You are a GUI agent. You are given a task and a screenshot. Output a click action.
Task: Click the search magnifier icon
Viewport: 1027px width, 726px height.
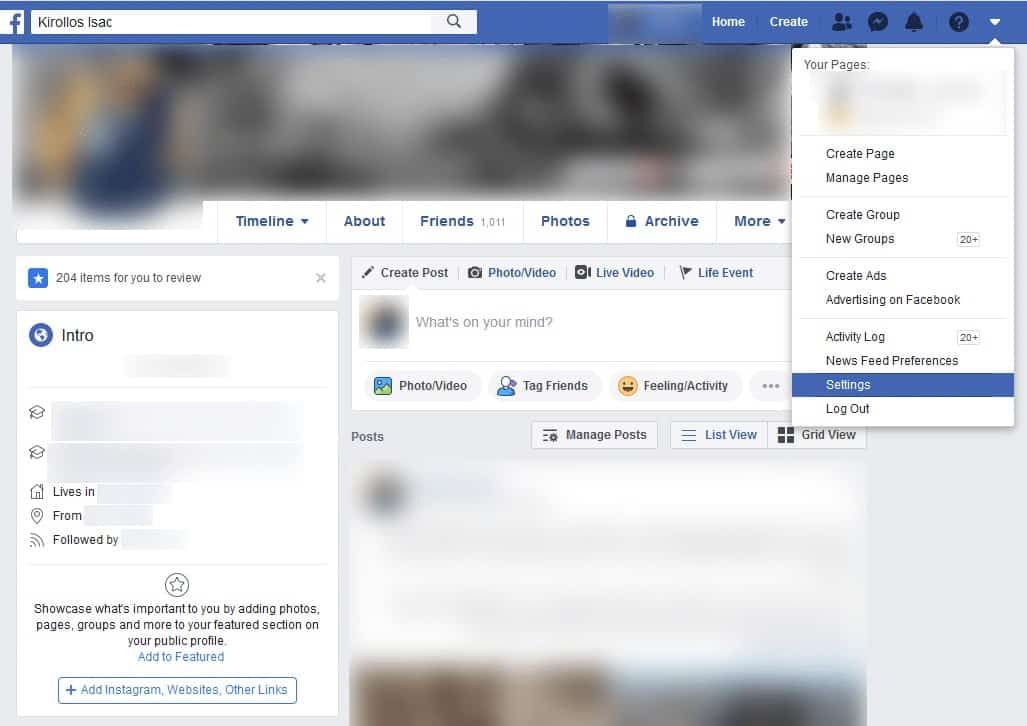click(454, 22)
